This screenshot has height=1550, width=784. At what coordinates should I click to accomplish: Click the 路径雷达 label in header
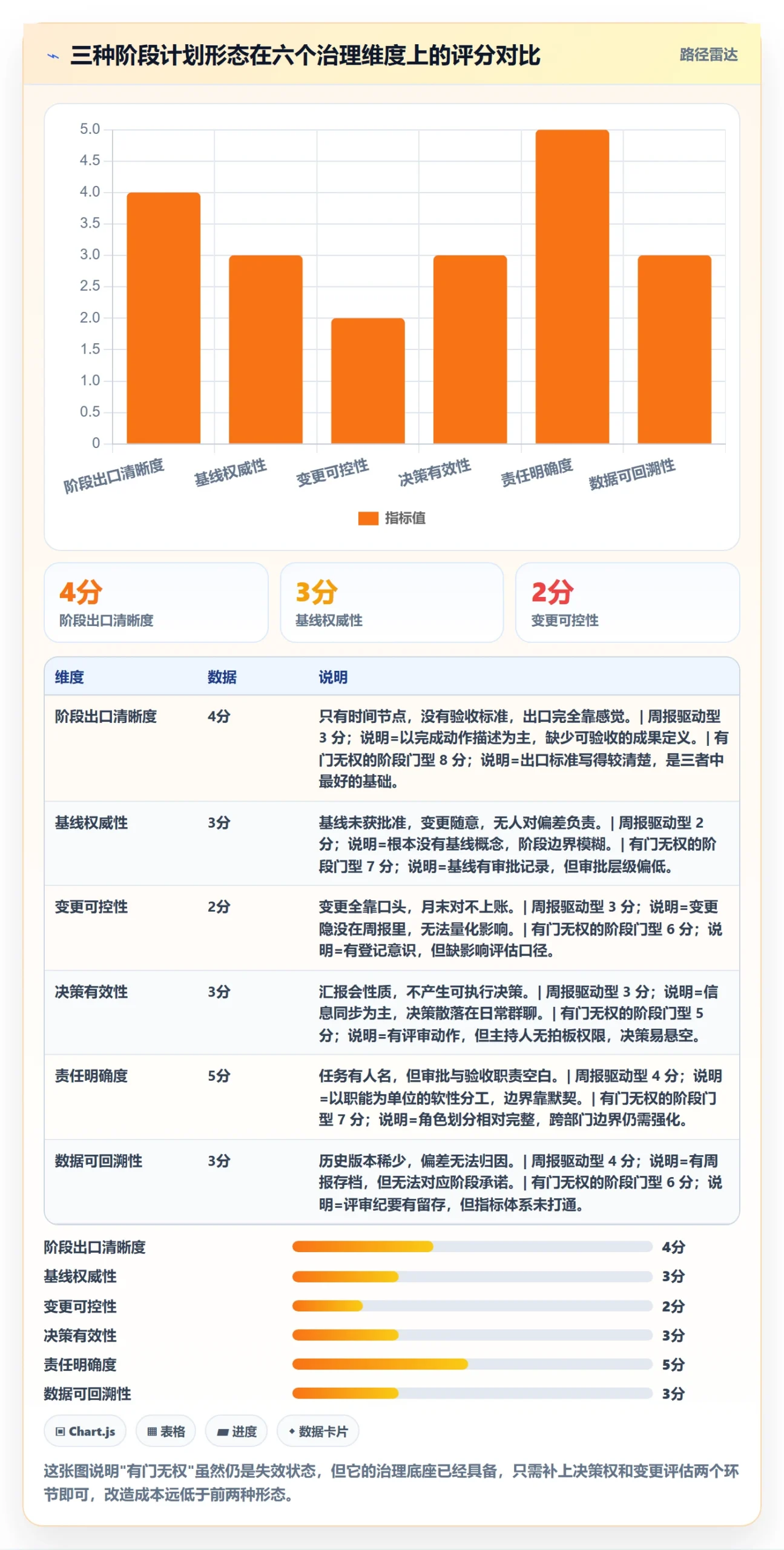708,54
